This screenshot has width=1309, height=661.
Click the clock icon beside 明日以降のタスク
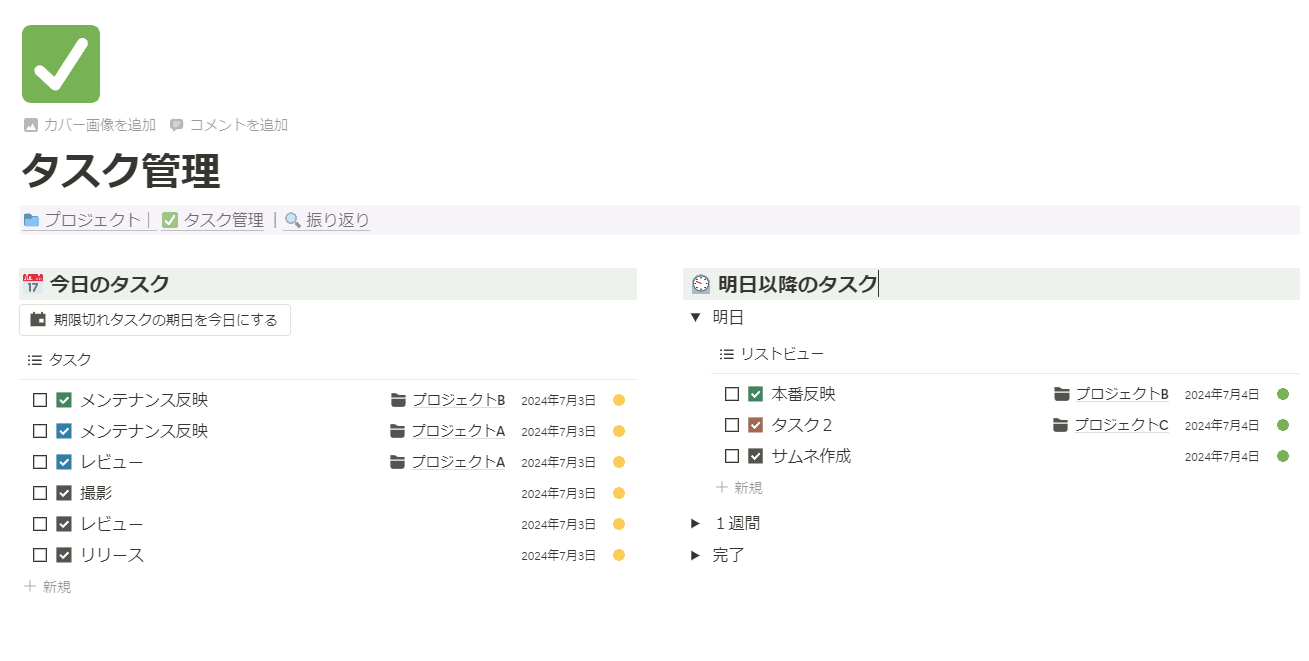pyautogui.click(x=701, y=284)
